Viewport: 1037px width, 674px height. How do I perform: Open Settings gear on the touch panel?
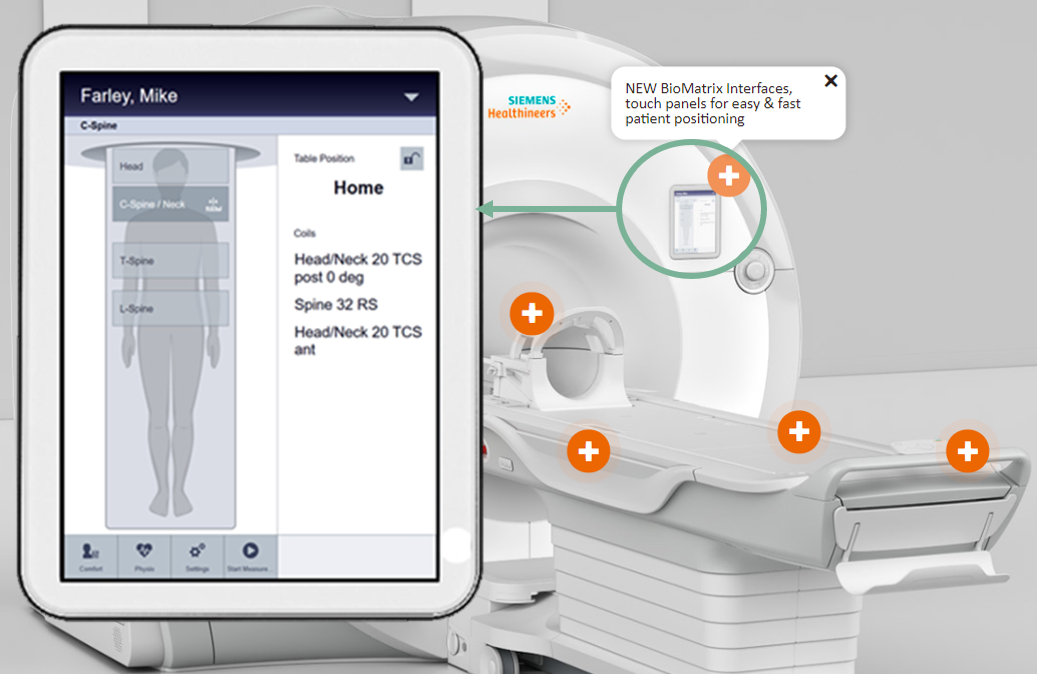click(x=197, y=557)
